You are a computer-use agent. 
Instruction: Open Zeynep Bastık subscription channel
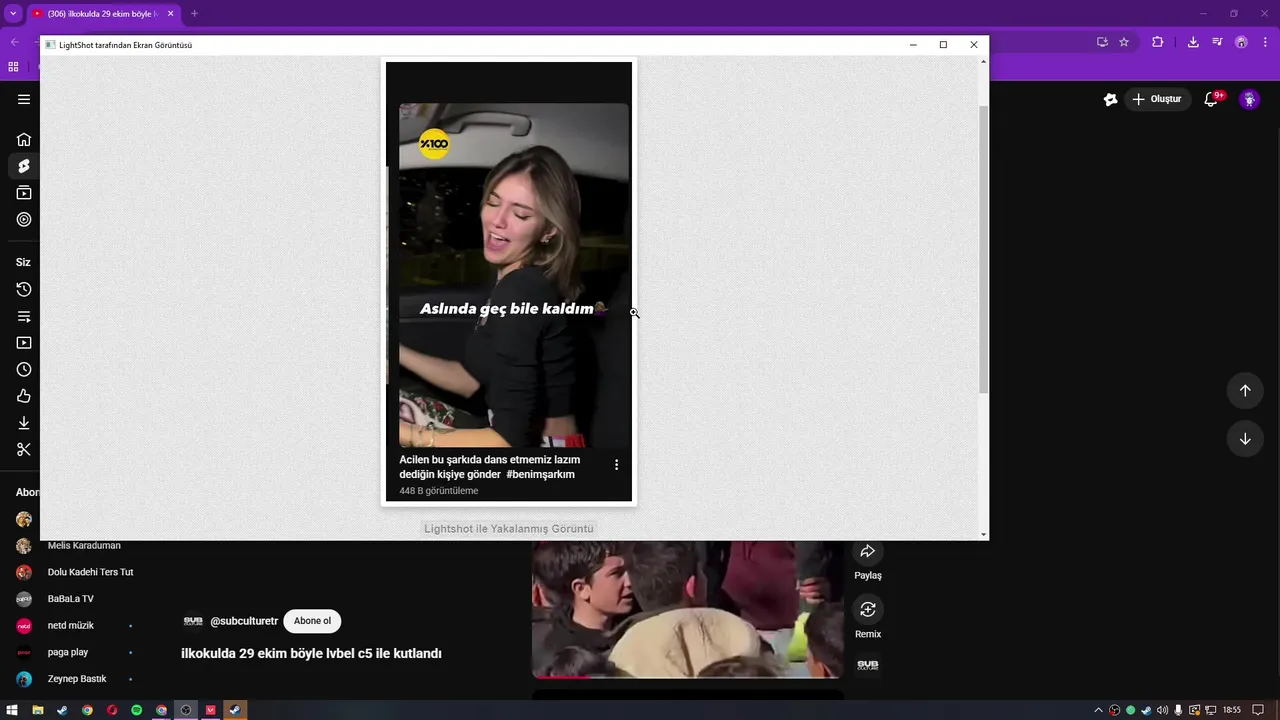click(77, 679)
